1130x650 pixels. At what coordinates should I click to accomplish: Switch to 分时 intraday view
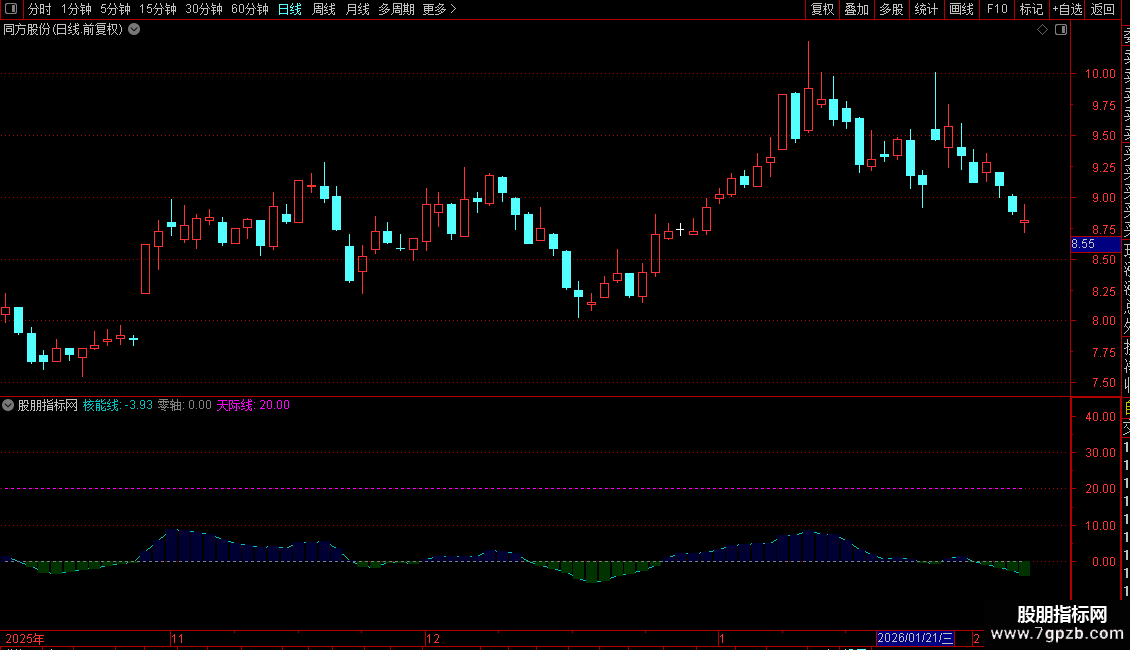[x=40, y=9]
